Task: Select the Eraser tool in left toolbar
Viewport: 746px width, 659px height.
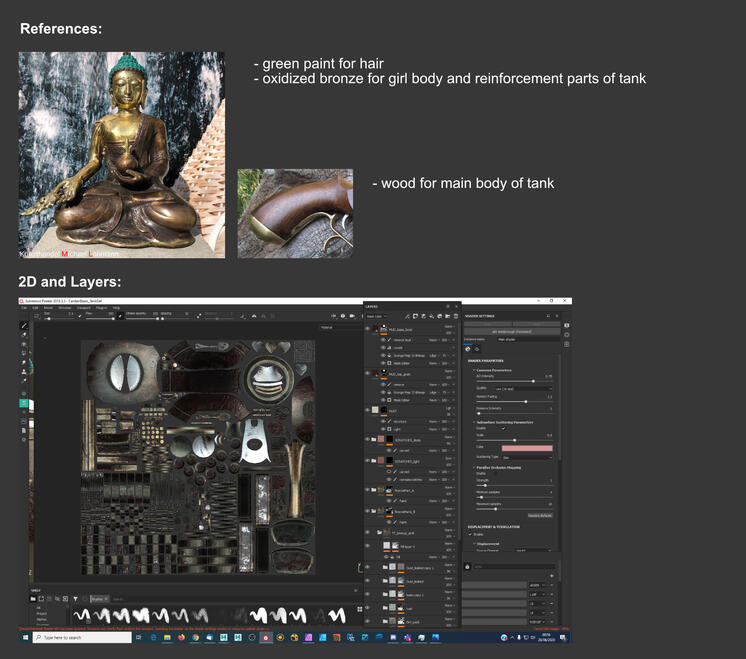Action: pyautogui.click(x=24, y=335)
